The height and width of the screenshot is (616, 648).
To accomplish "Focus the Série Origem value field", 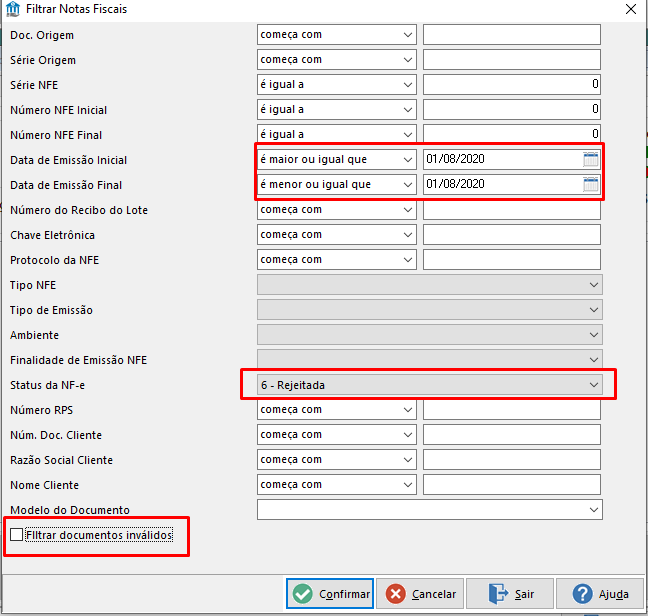I will coord(512,59).
